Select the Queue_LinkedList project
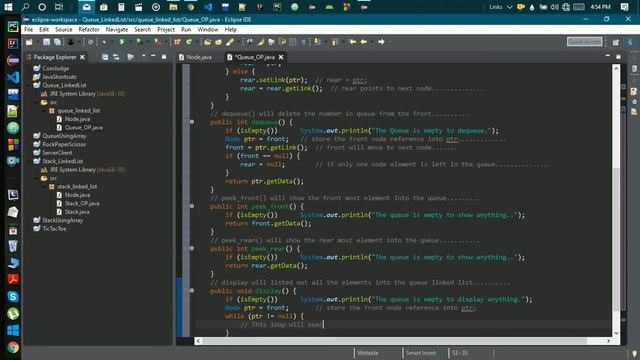 point(64,85)
